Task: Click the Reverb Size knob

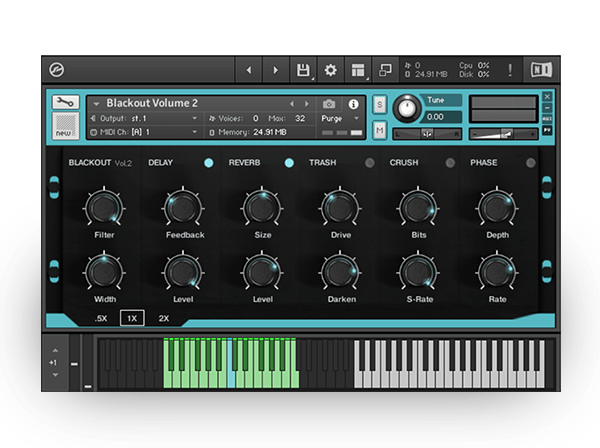Action: 262,207
